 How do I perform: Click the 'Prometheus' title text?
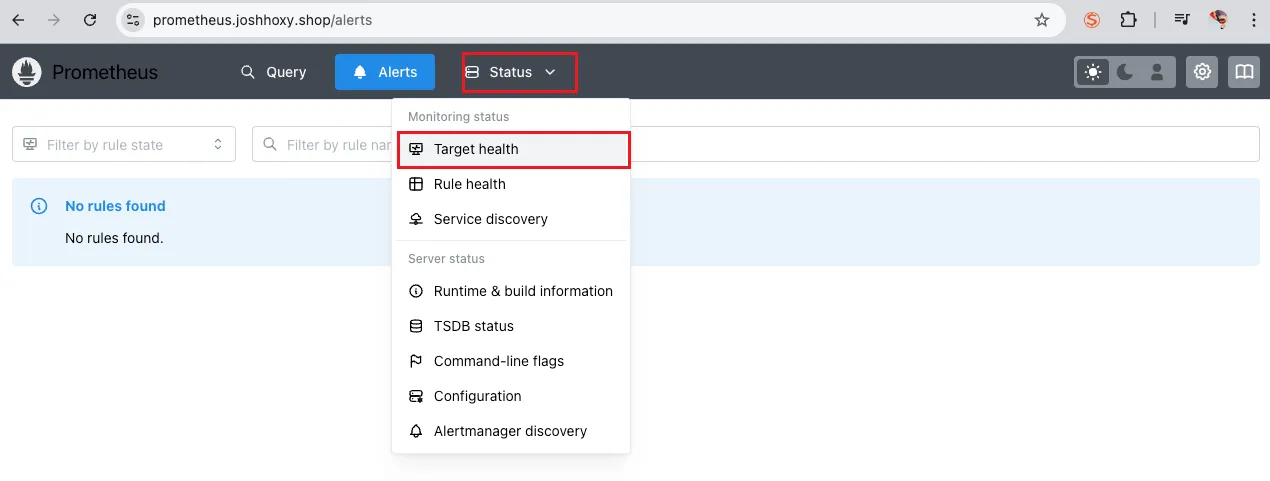[105, 72]
